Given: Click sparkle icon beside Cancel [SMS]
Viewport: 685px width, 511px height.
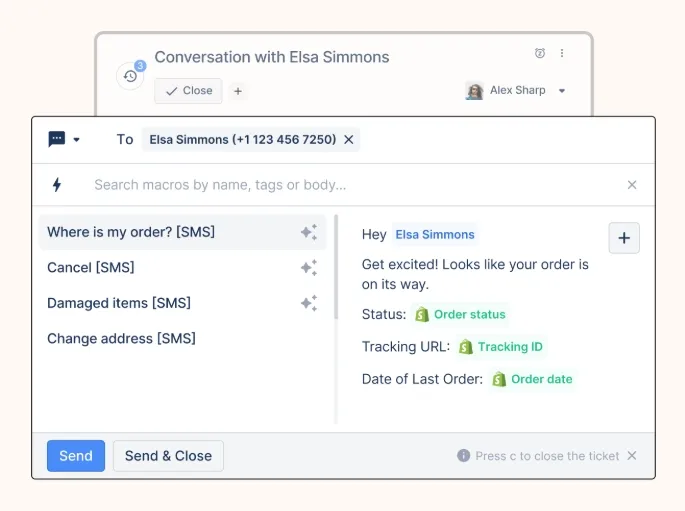Looking at the screenshot, I should [x=309, y=268].
